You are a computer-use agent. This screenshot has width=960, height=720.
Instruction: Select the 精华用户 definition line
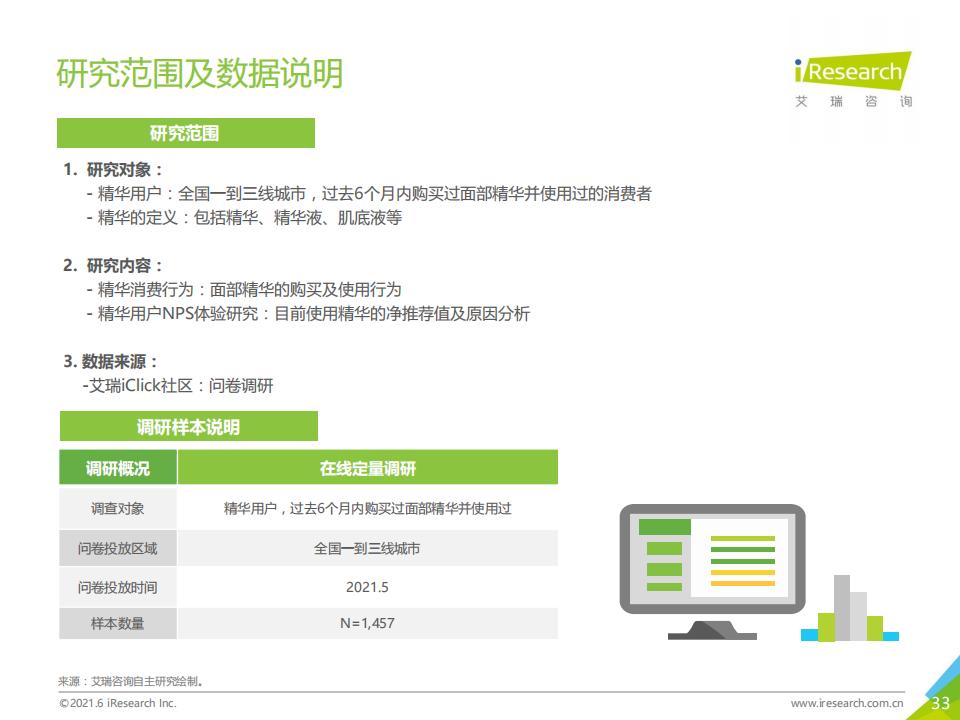[x=369, y=194]
